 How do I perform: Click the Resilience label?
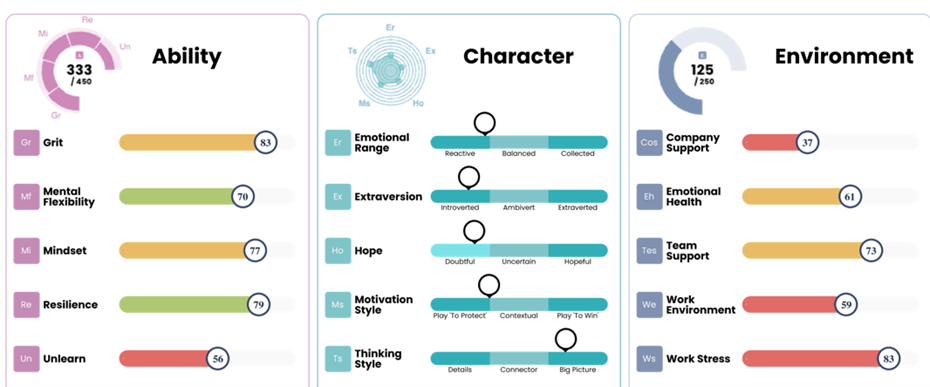71,304
